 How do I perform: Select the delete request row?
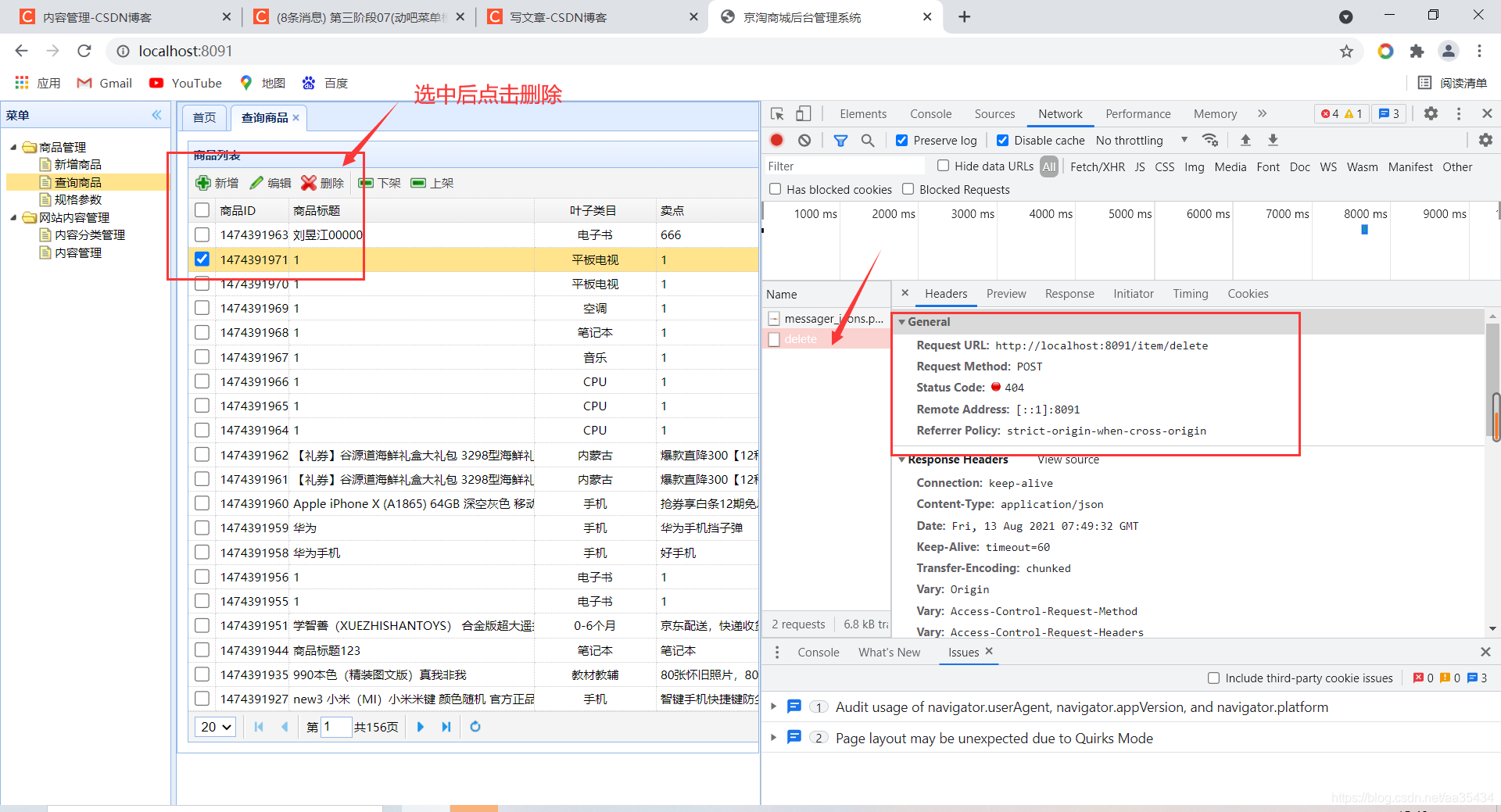826,339
